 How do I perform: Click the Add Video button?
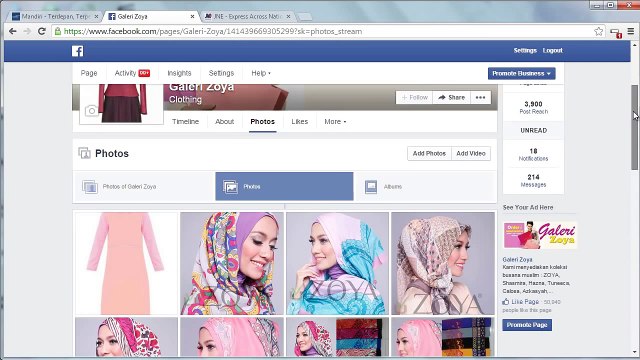(471, 153)
